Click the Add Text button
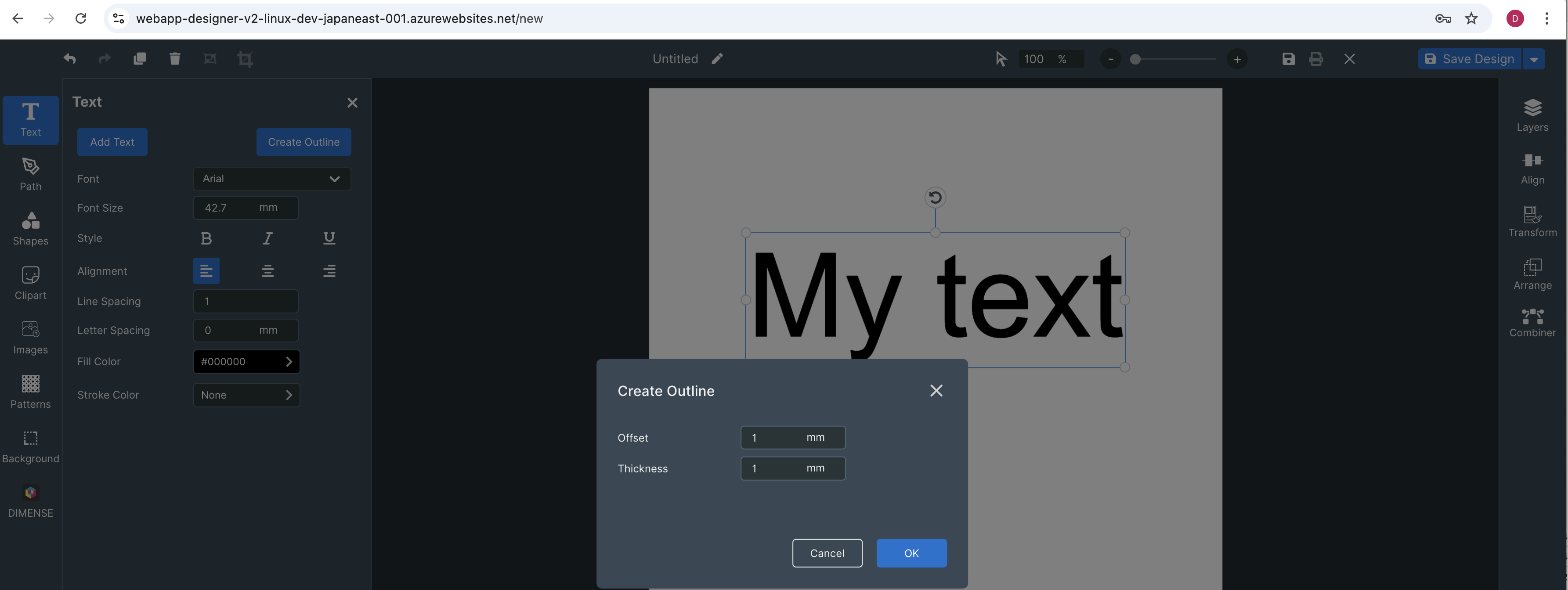The height and width of the screenshot is (590, 1568). pos(112,142)
